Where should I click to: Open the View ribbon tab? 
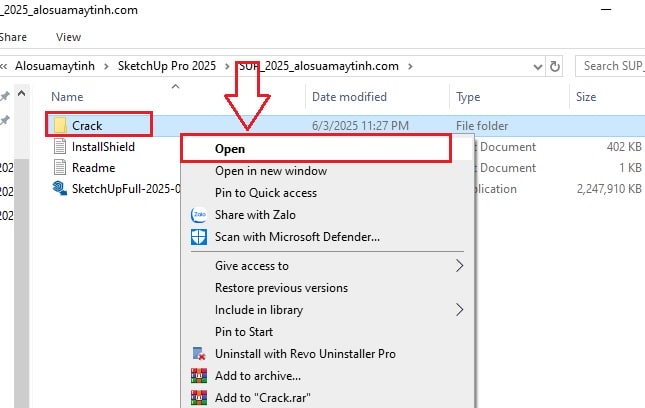(68, 37)
